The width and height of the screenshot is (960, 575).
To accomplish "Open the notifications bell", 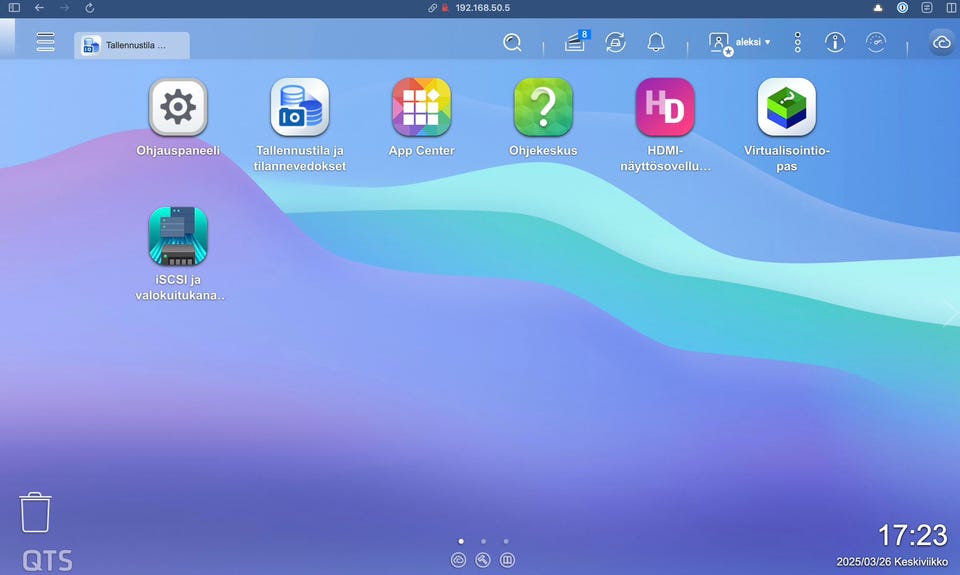I will point(656,43).
